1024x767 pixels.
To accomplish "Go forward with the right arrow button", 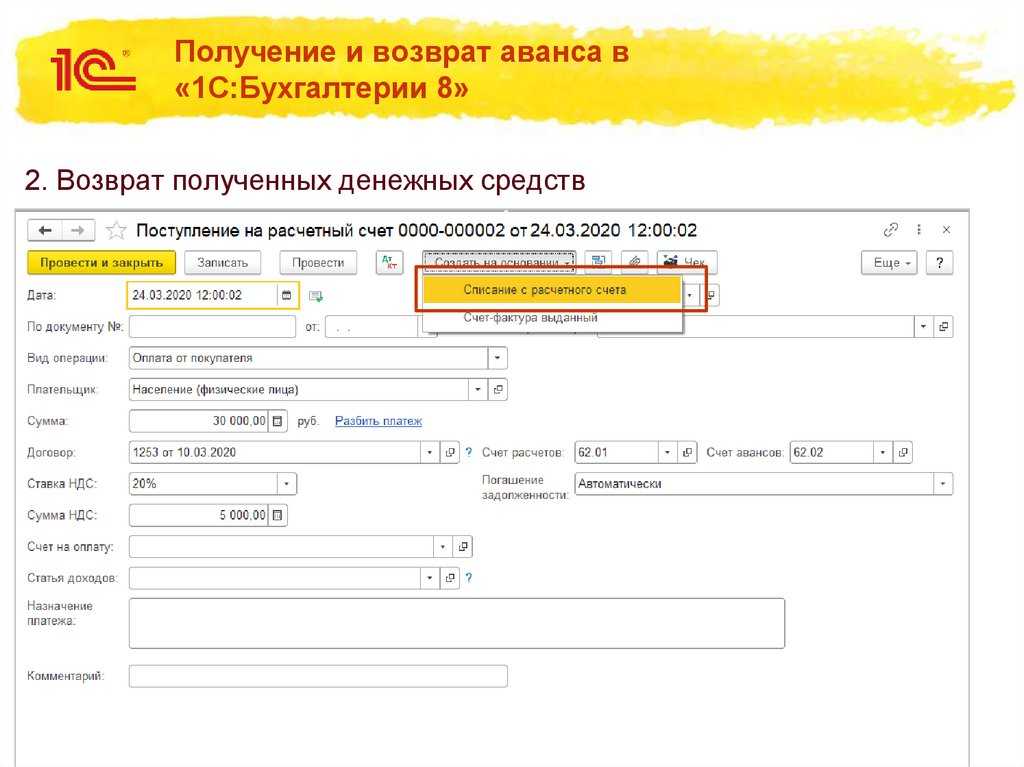I will 78,231.
